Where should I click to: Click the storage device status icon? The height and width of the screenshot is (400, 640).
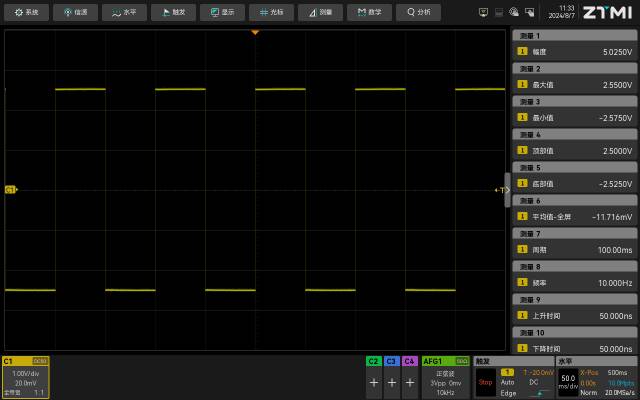click(499, 12)
